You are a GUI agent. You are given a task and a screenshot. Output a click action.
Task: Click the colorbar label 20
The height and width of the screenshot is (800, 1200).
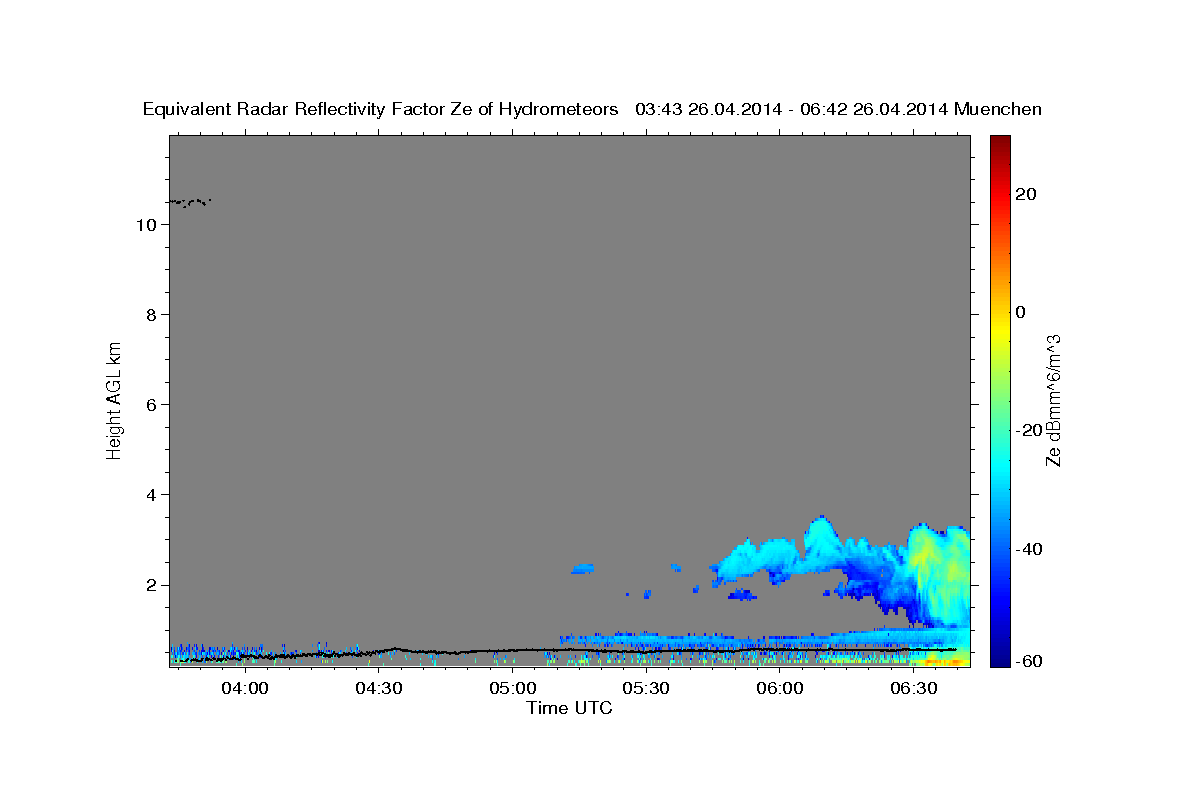(x=1027, y=194)
